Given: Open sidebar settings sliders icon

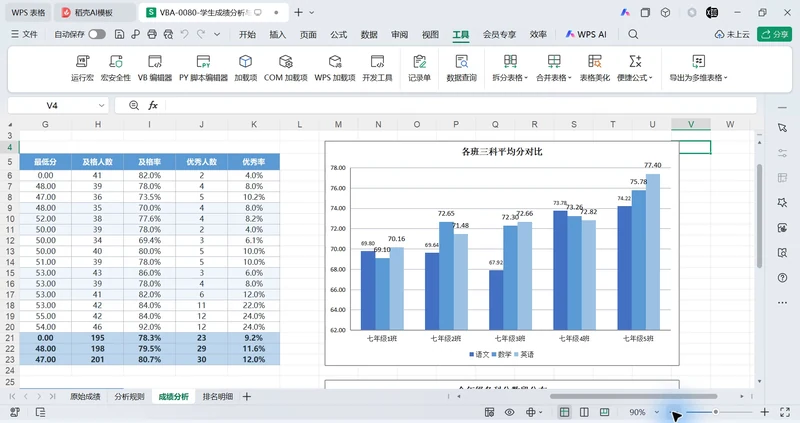Looking at the screenshot, I should click(782, 153).
